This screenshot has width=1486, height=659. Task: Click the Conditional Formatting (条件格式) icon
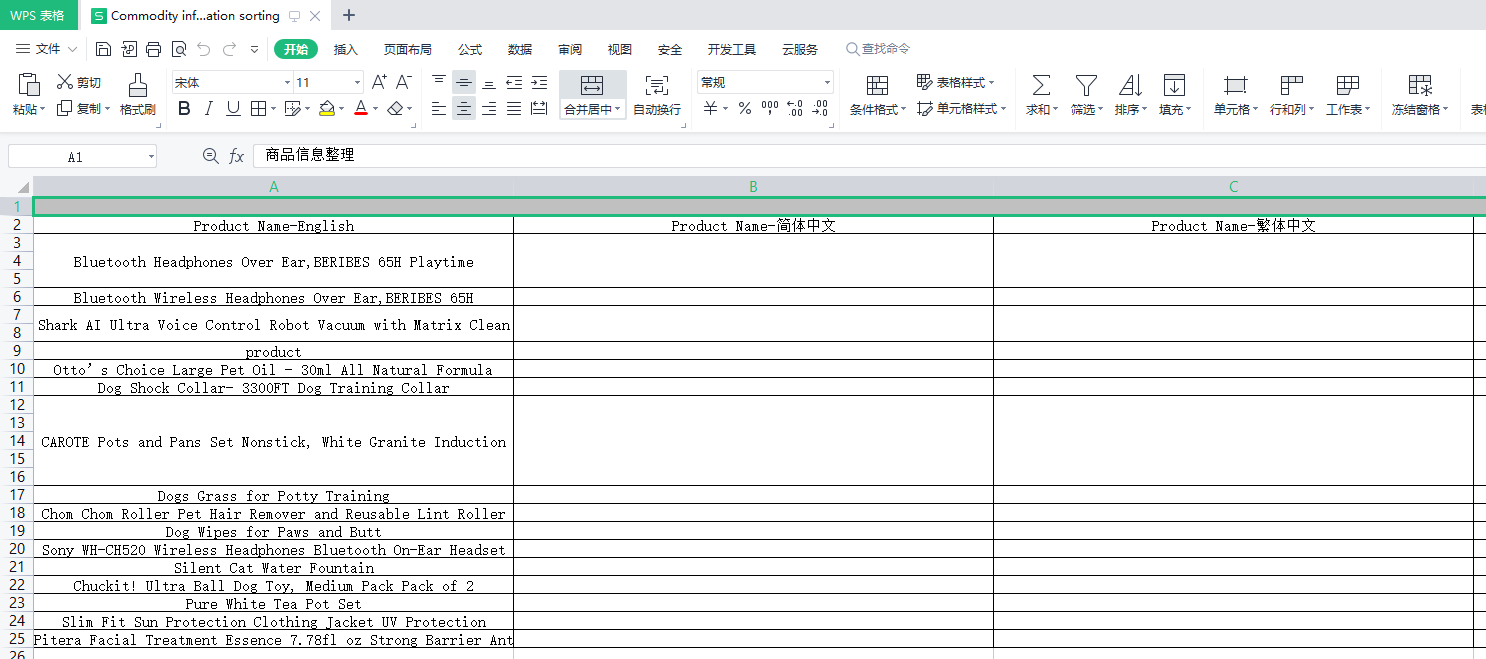tap(877, 85)
